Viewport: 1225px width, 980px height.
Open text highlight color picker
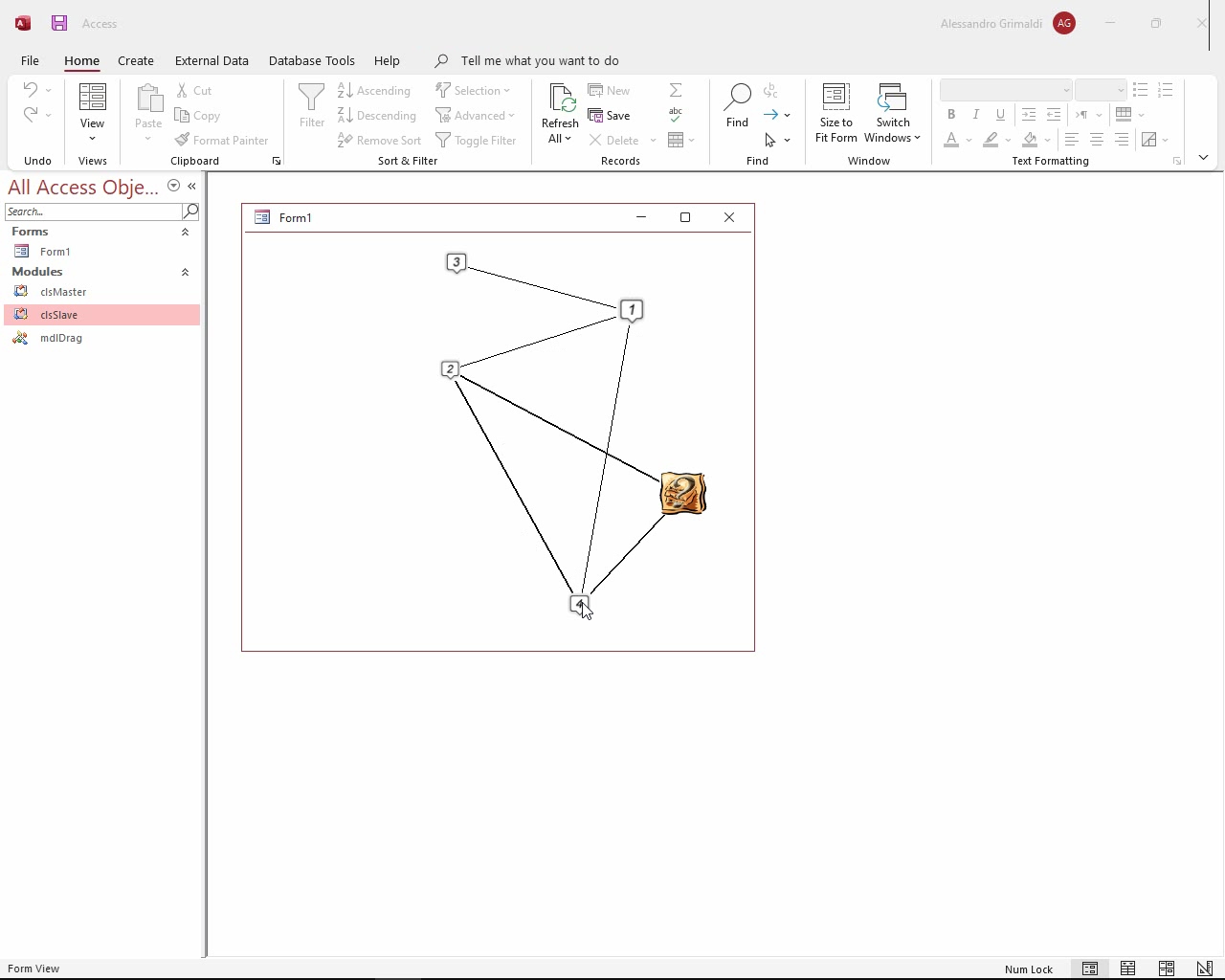tap(991, 140)
